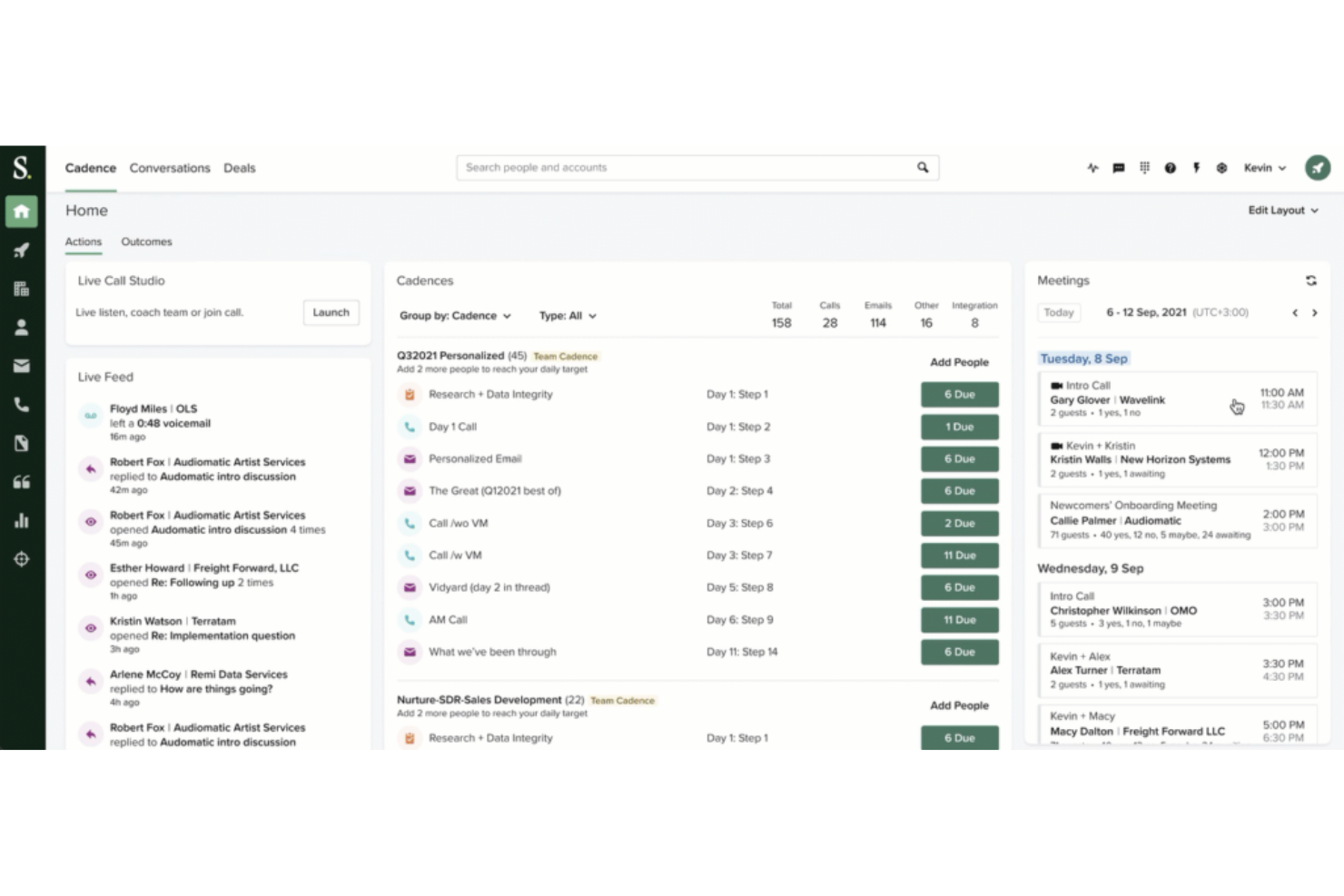Image resolution: width=1344 pixels, height=896 pixels.
Task: Launch the Live Call Studio
Action: [x=331, y=312]
